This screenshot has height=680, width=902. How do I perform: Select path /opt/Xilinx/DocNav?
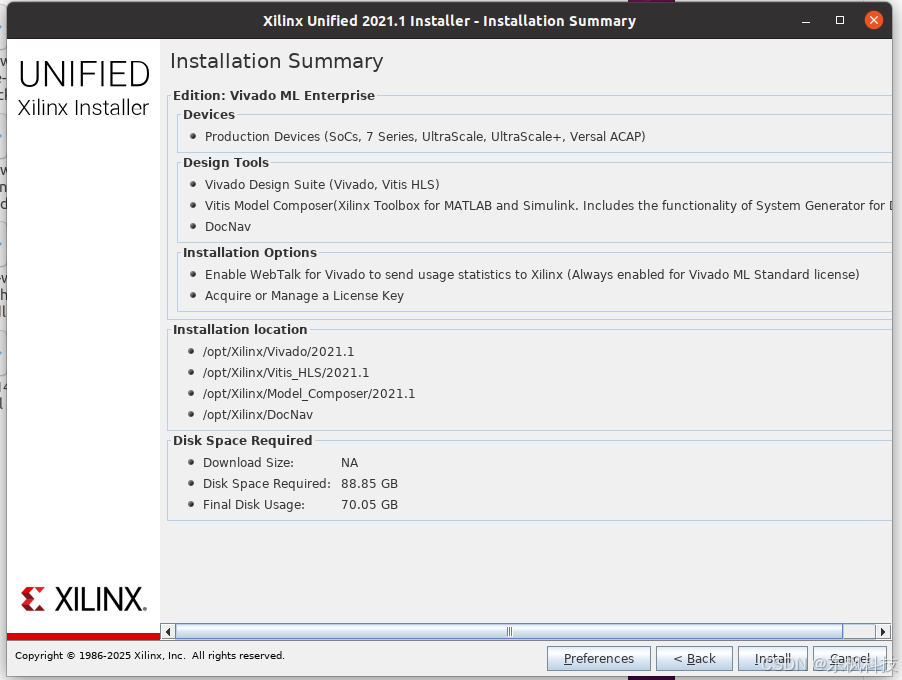point(258,415)
